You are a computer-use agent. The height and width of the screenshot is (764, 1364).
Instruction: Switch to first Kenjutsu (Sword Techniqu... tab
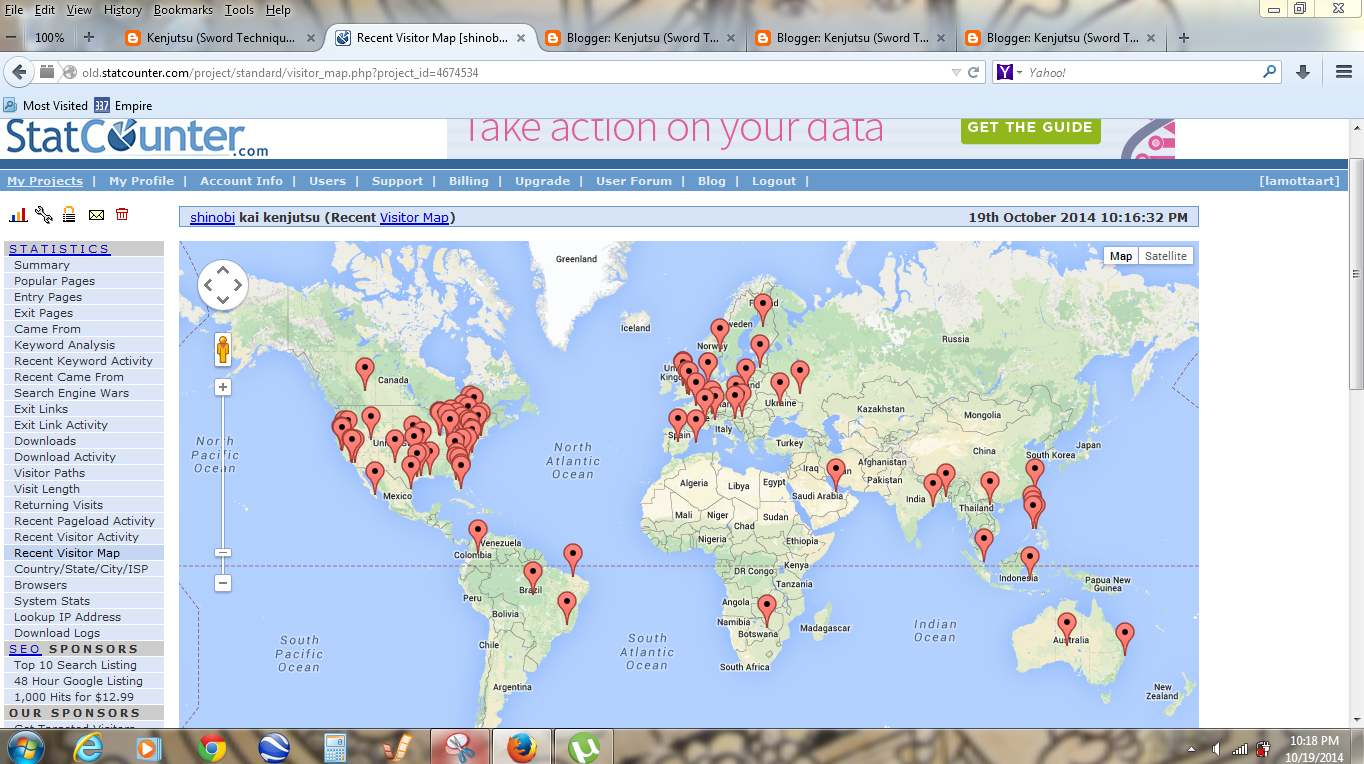[219, 38]
